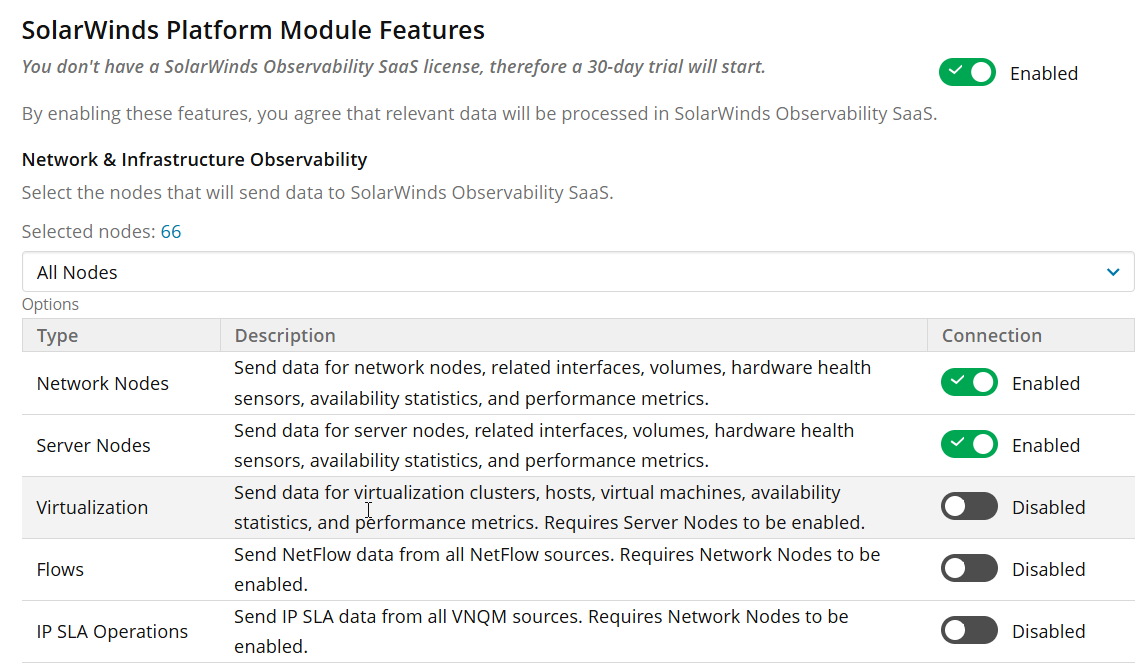
Task: Toggle the main SolarWinds Platform Module Features switch
Action: pyautogui.click(x=967, y=73)
